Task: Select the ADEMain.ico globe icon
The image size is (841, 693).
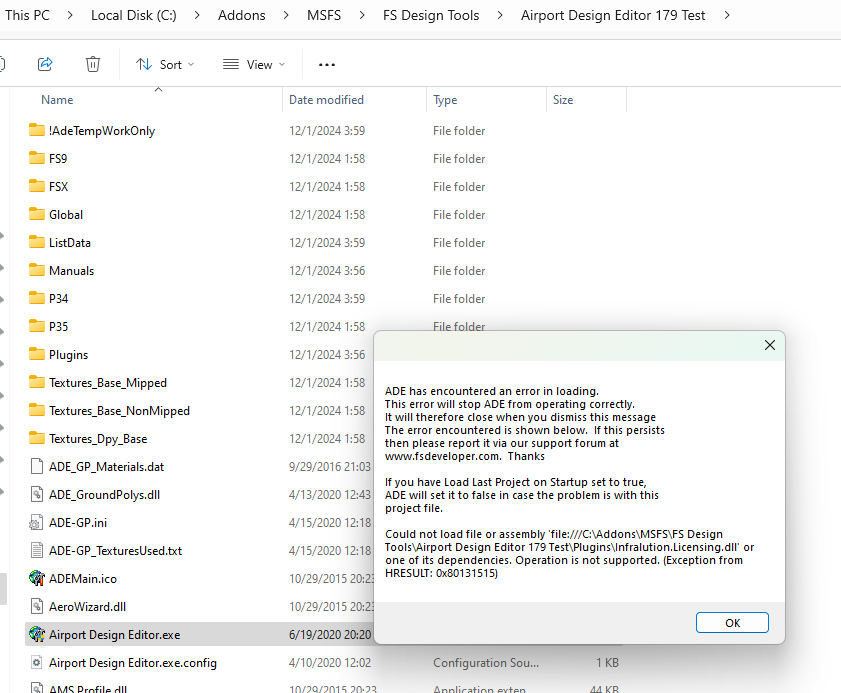Action: (x=36, y=578)
